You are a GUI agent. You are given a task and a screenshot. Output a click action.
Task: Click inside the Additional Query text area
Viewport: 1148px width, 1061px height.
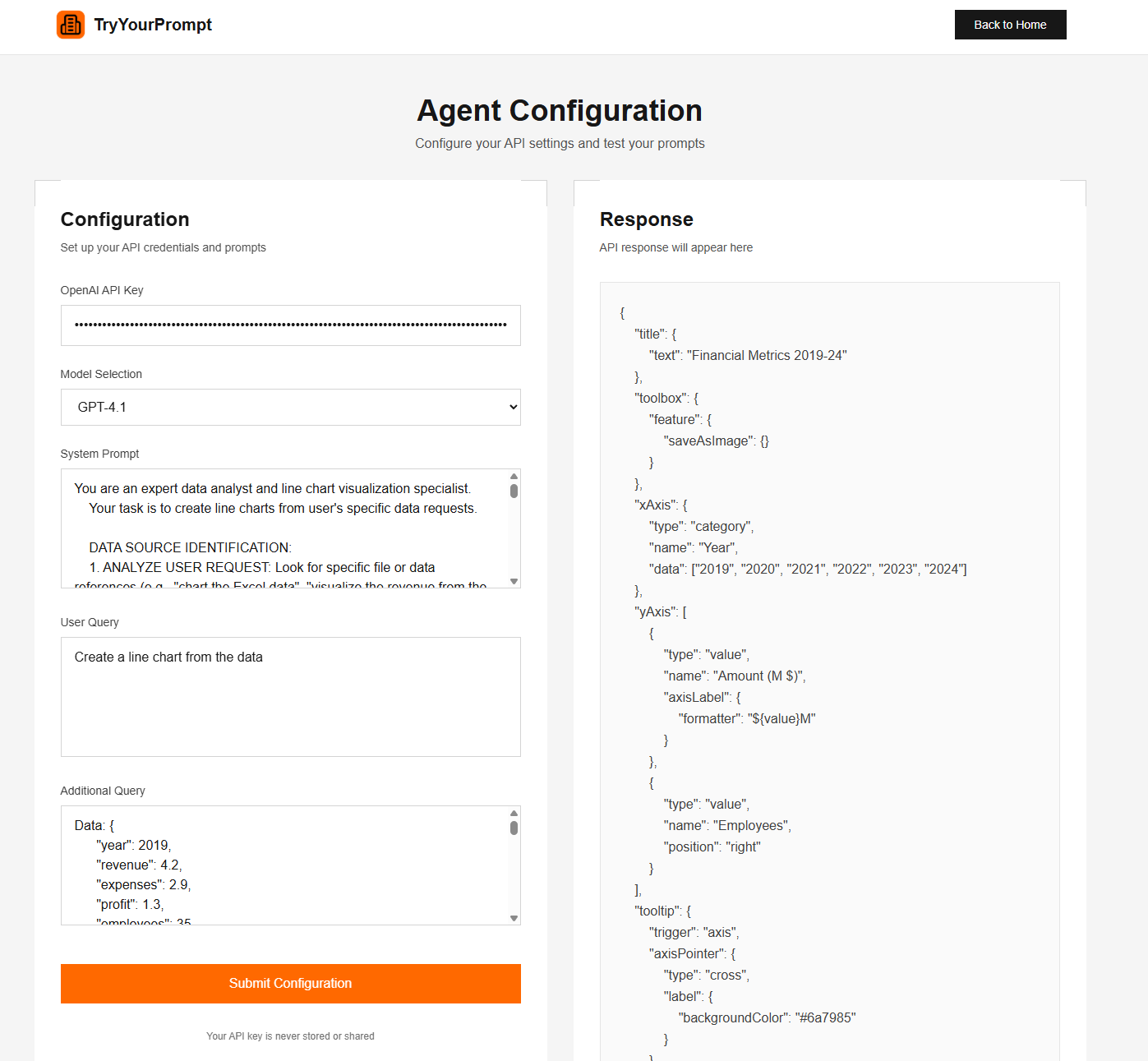point(284,865)
